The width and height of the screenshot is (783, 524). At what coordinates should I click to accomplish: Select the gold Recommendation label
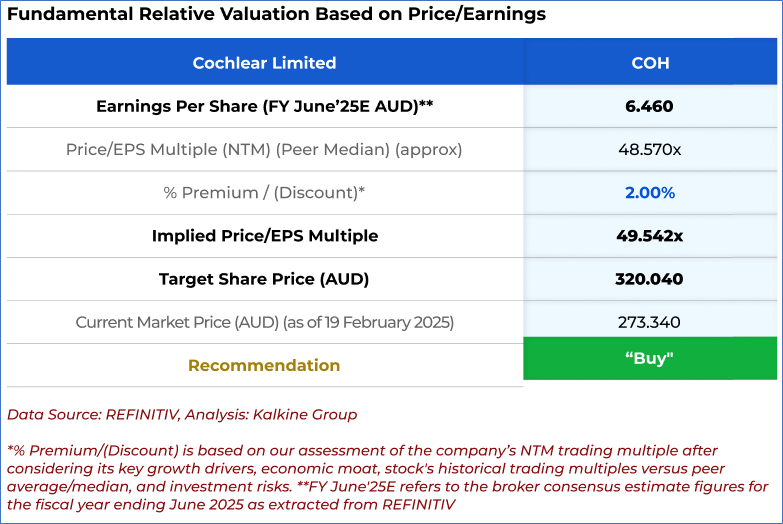[264, 365]
